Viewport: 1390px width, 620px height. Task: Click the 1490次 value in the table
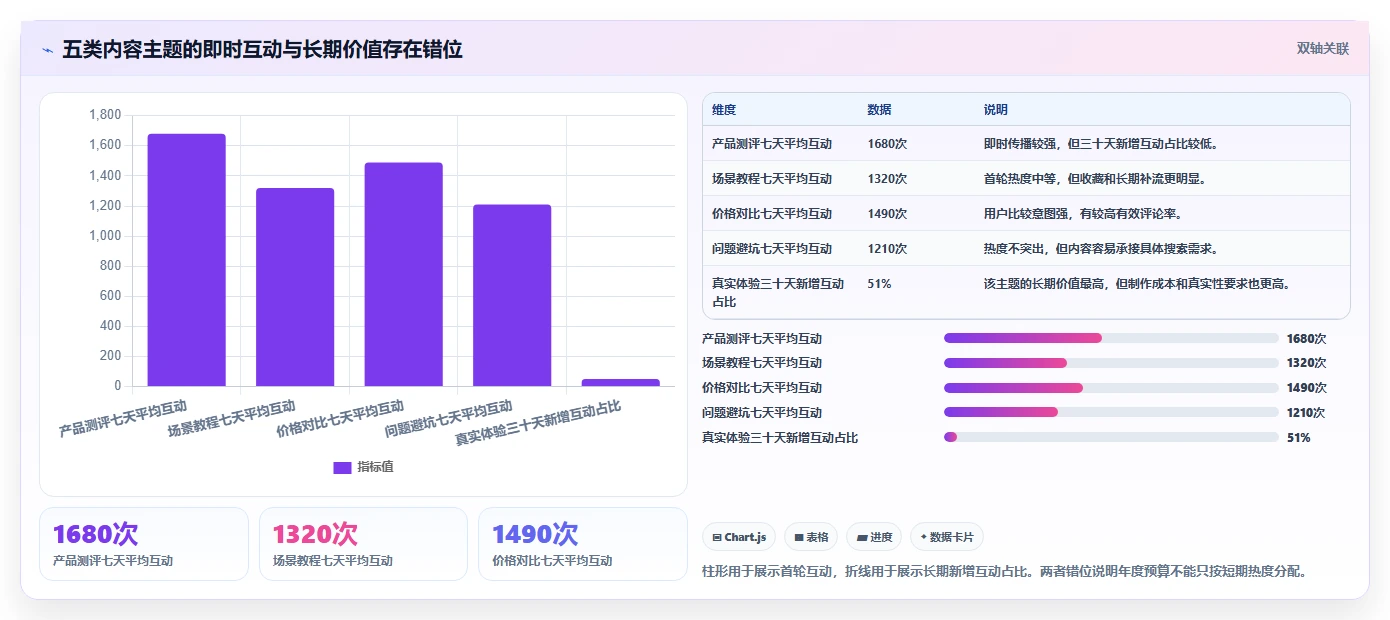(887, 214)
